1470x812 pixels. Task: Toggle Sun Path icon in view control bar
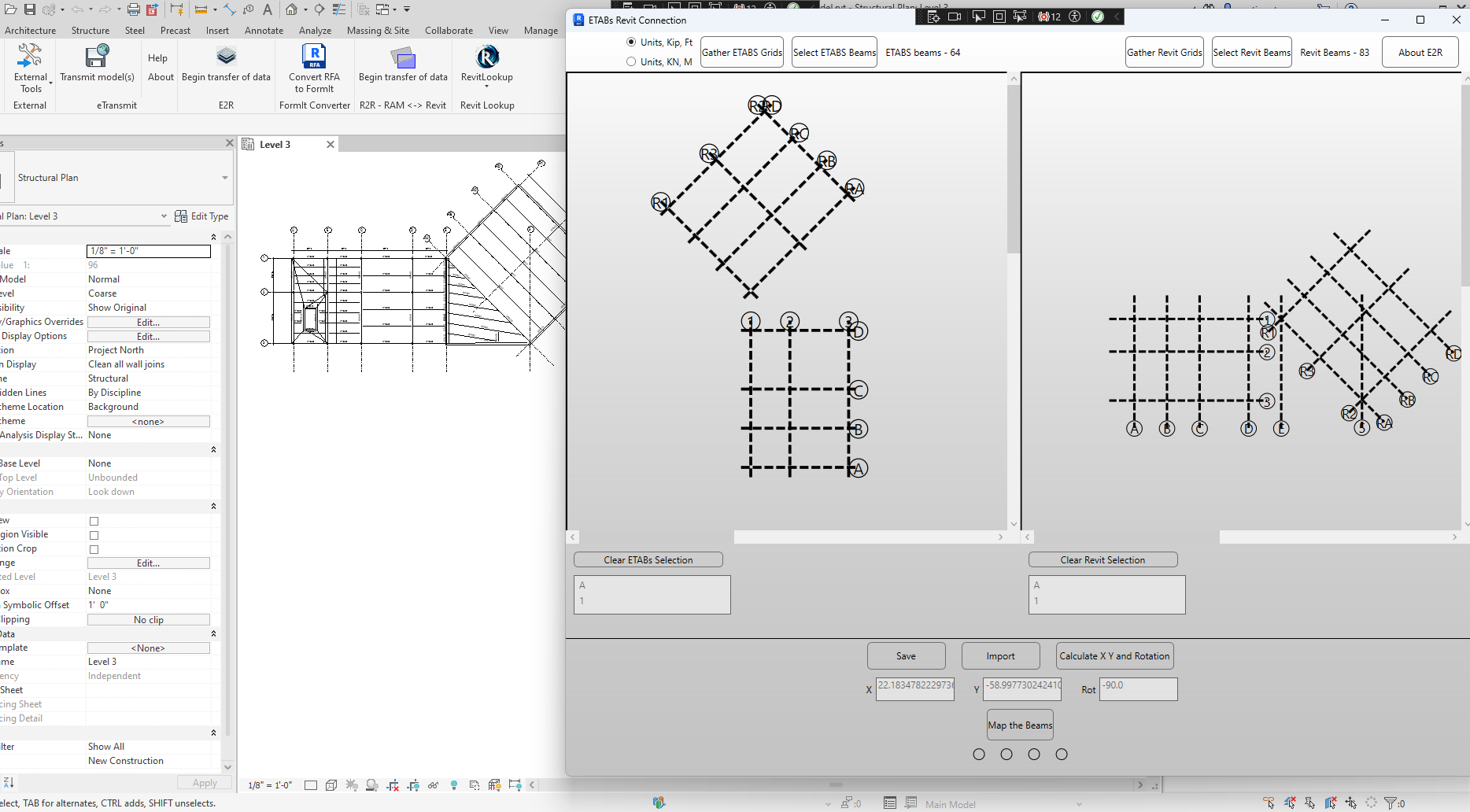click(x=352, y=785)
